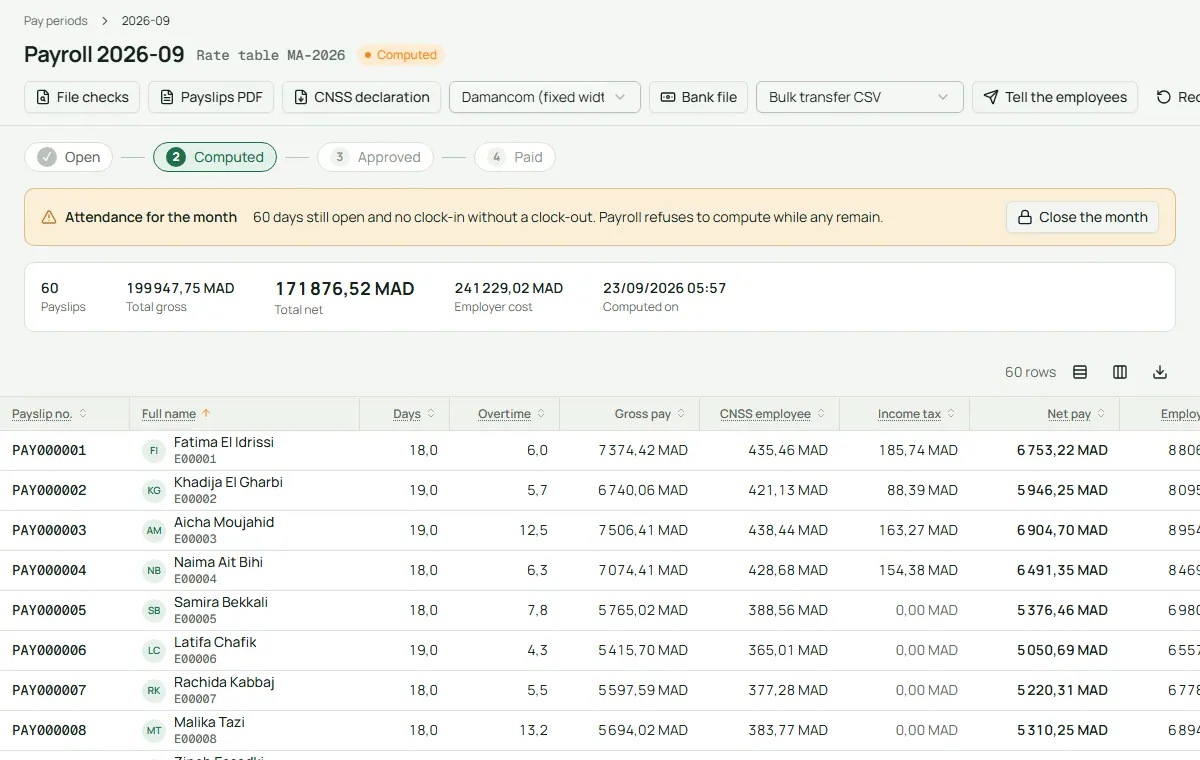The width and height of the screenshot is (1200, 760).
Task: Select the Open step
Action: click(69, 157)
